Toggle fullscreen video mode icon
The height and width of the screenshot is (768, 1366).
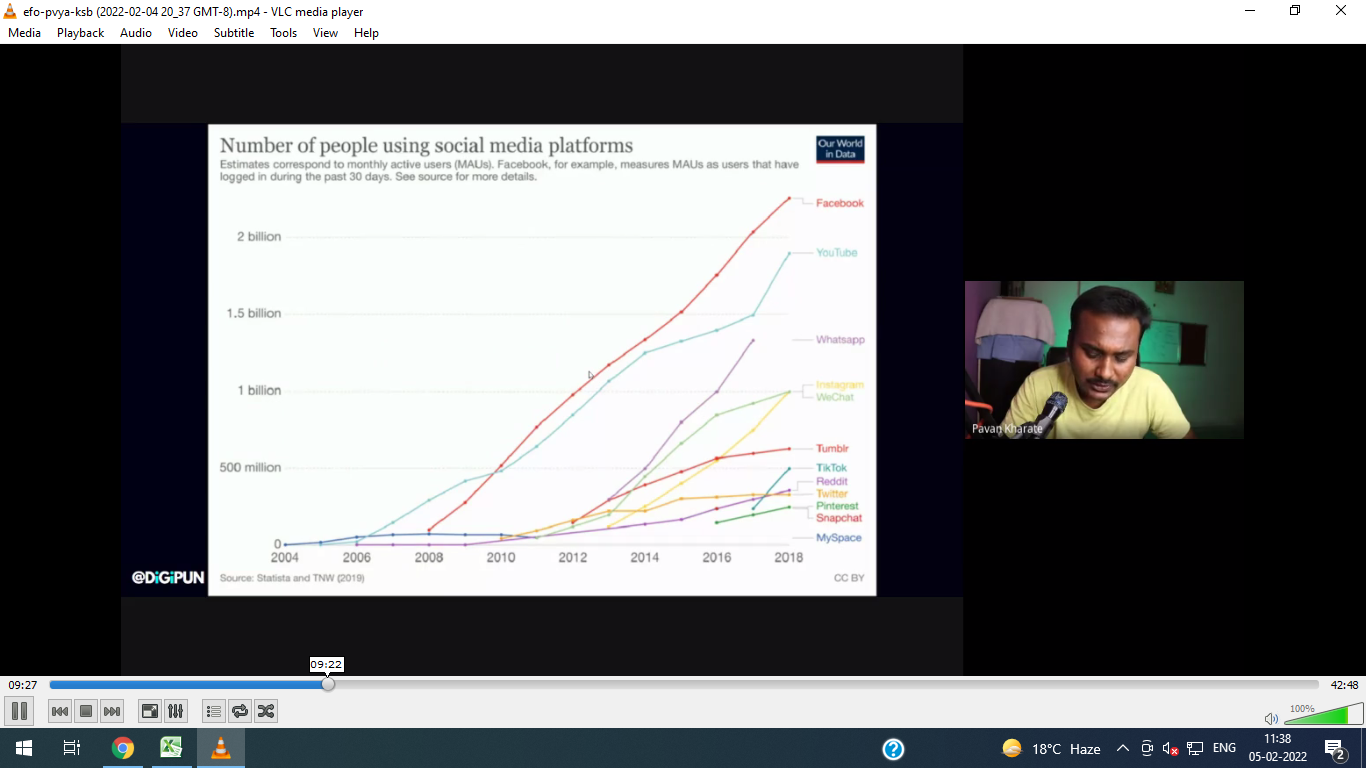[150, 711]
